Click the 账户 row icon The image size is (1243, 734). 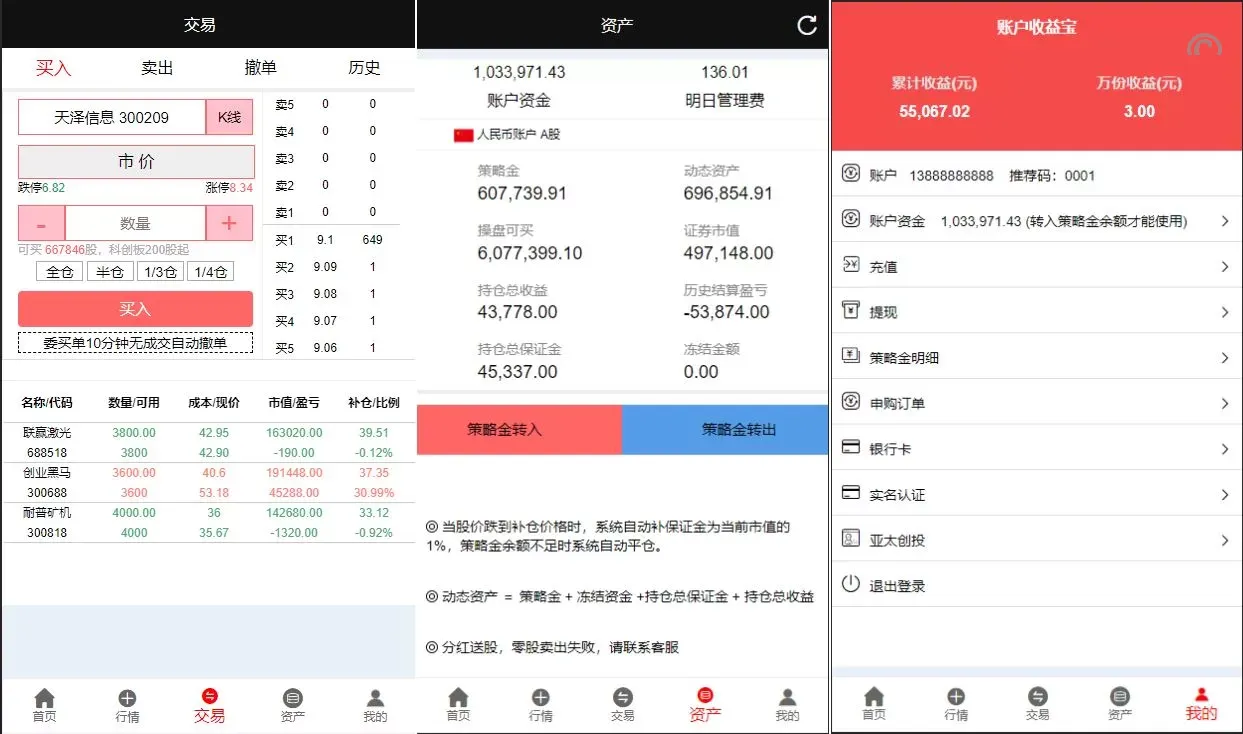pos(851,173)
